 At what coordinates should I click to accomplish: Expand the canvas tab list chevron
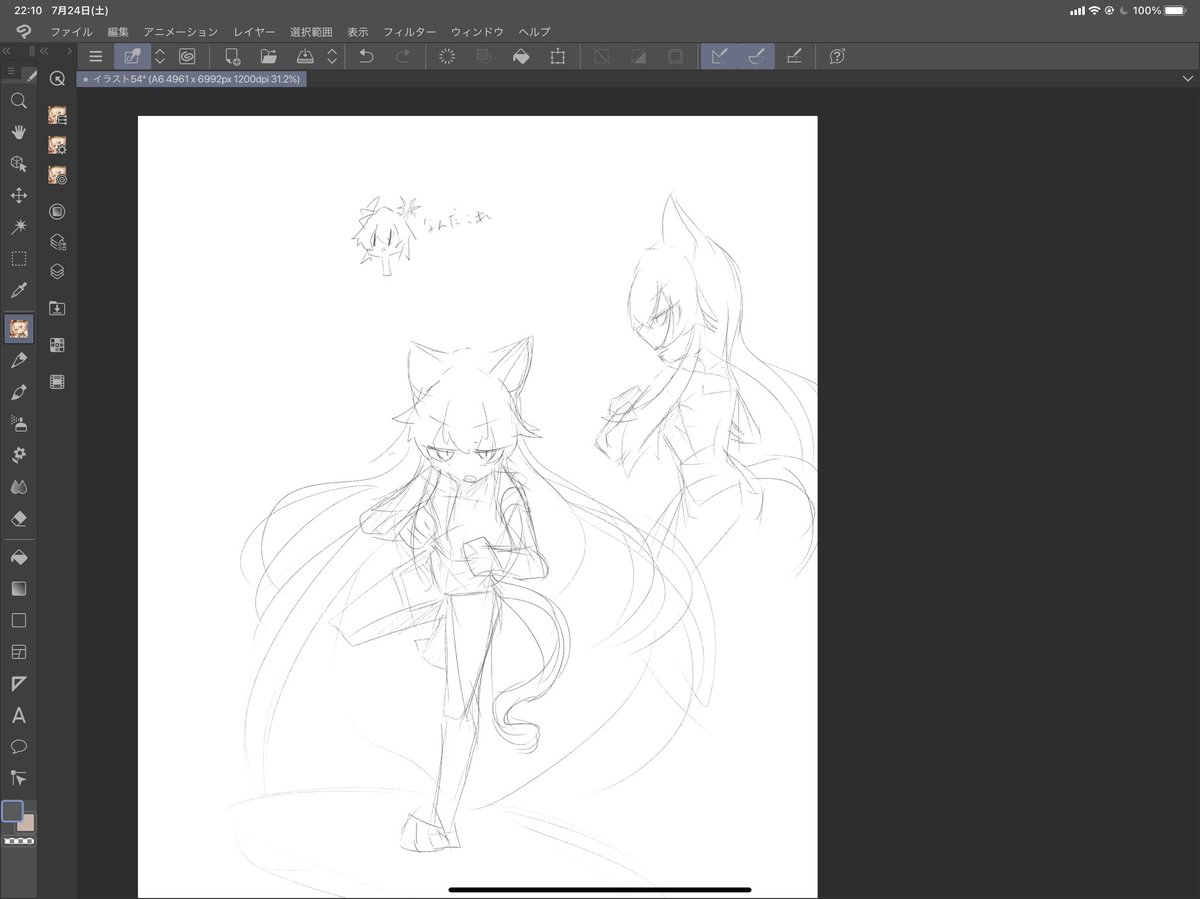pos(1186,79)
